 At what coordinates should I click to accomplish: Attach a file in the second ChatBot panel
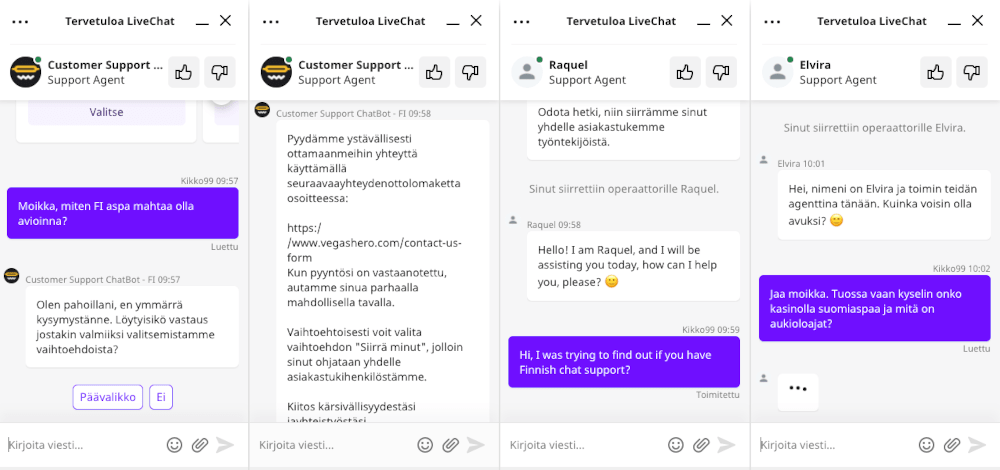[x=451, y=444]
